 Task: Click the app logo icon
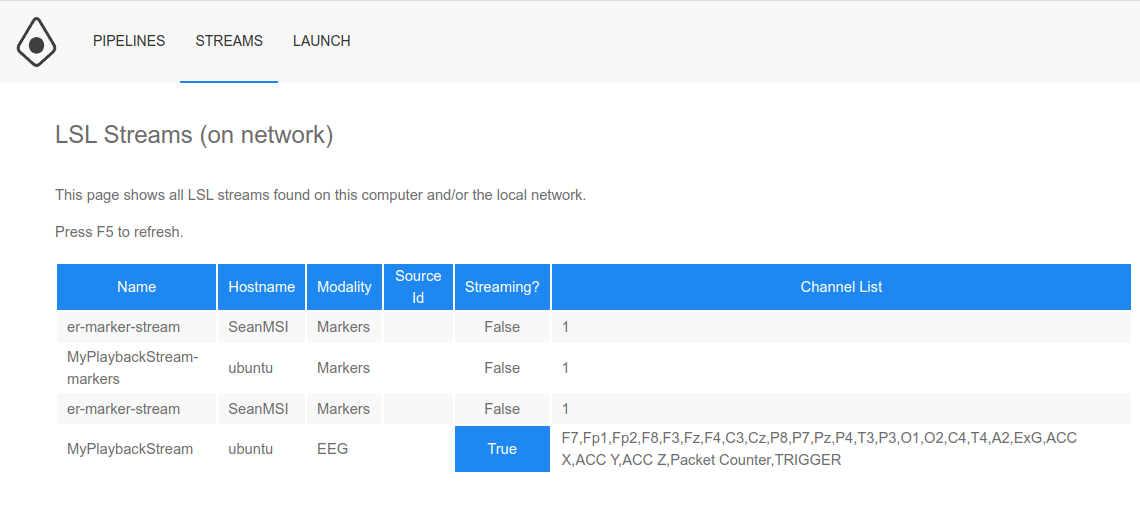coord(37,42)
